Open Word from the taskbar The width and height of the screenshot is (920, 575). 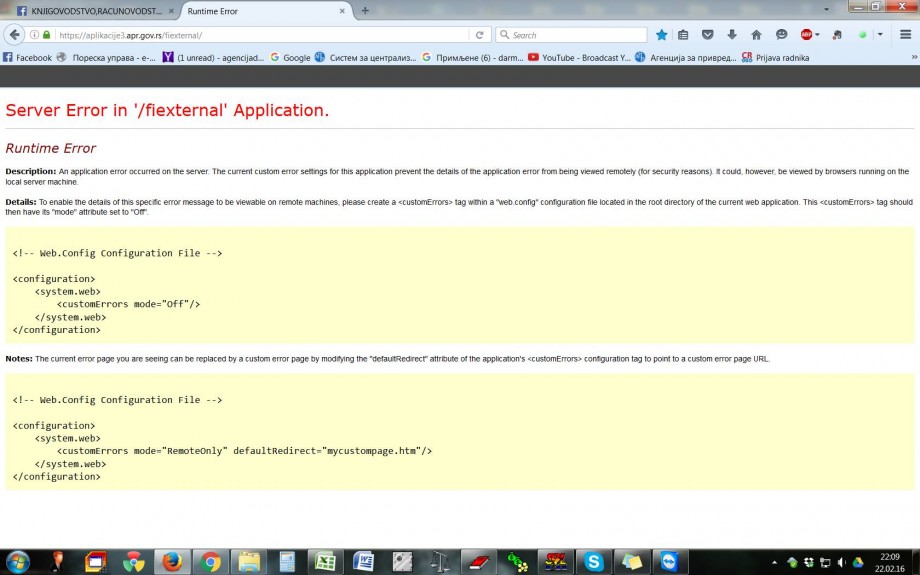pos(364,562)
